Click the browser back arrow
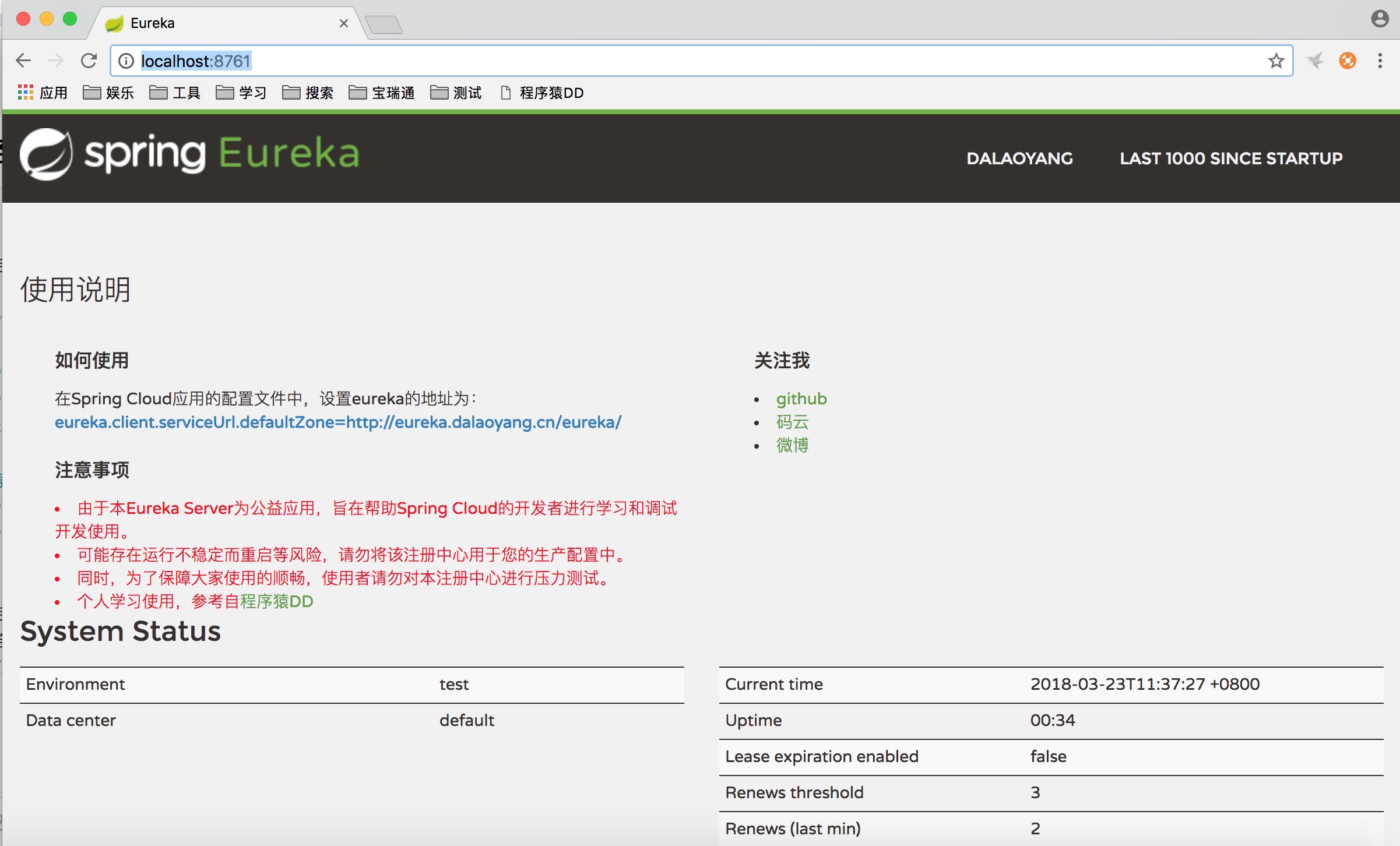1400x846 pixels. (x=23, y=61)
